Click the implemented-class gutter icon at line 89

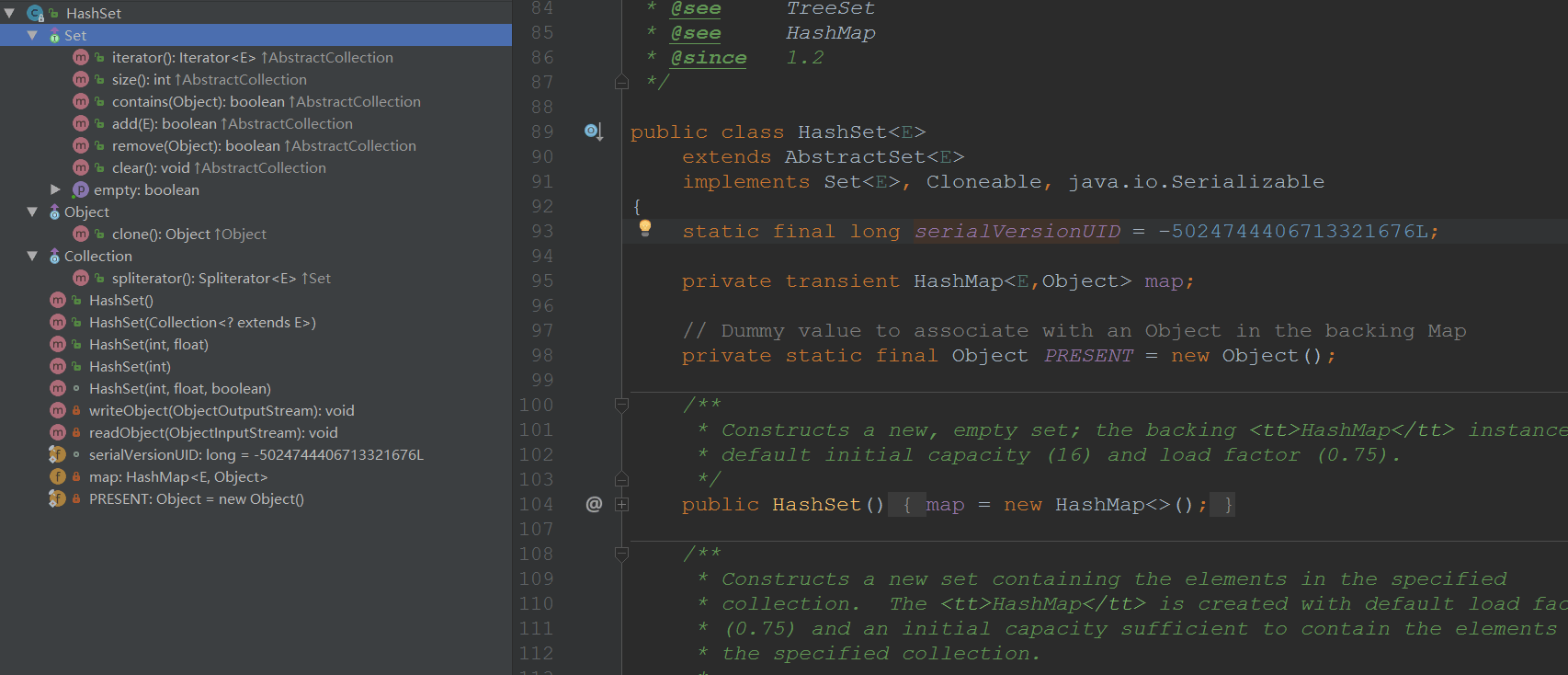click(594, 132)
